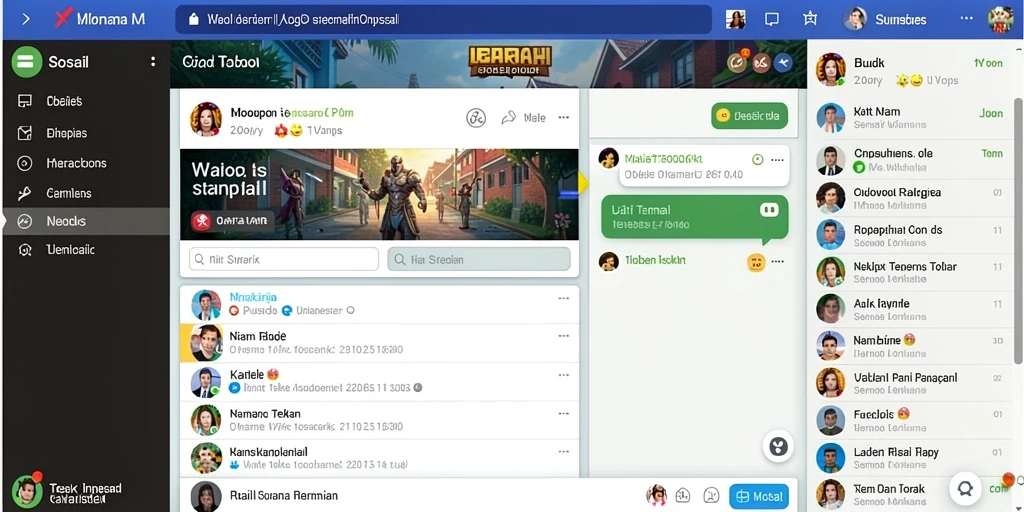This screenshot has height=512, width=1024.
Task: Open the Sosail sidebar three-dot menu
Action: 153,62
